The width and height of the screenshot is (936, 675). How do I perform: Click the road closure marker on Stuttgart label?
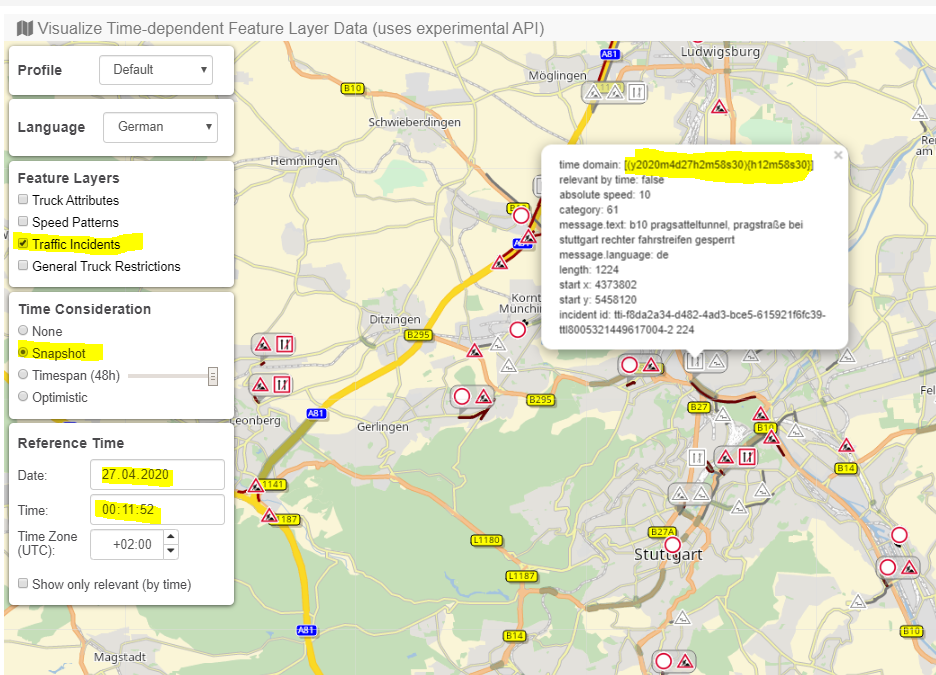click(x=672, y=545)
